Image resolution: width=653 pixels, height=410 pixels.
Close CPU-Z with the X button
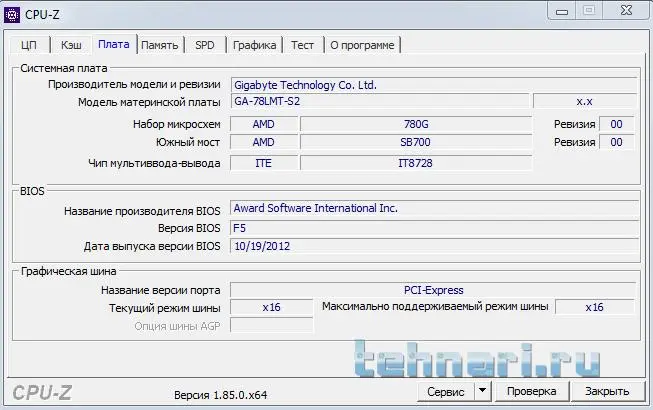(626, 11)
